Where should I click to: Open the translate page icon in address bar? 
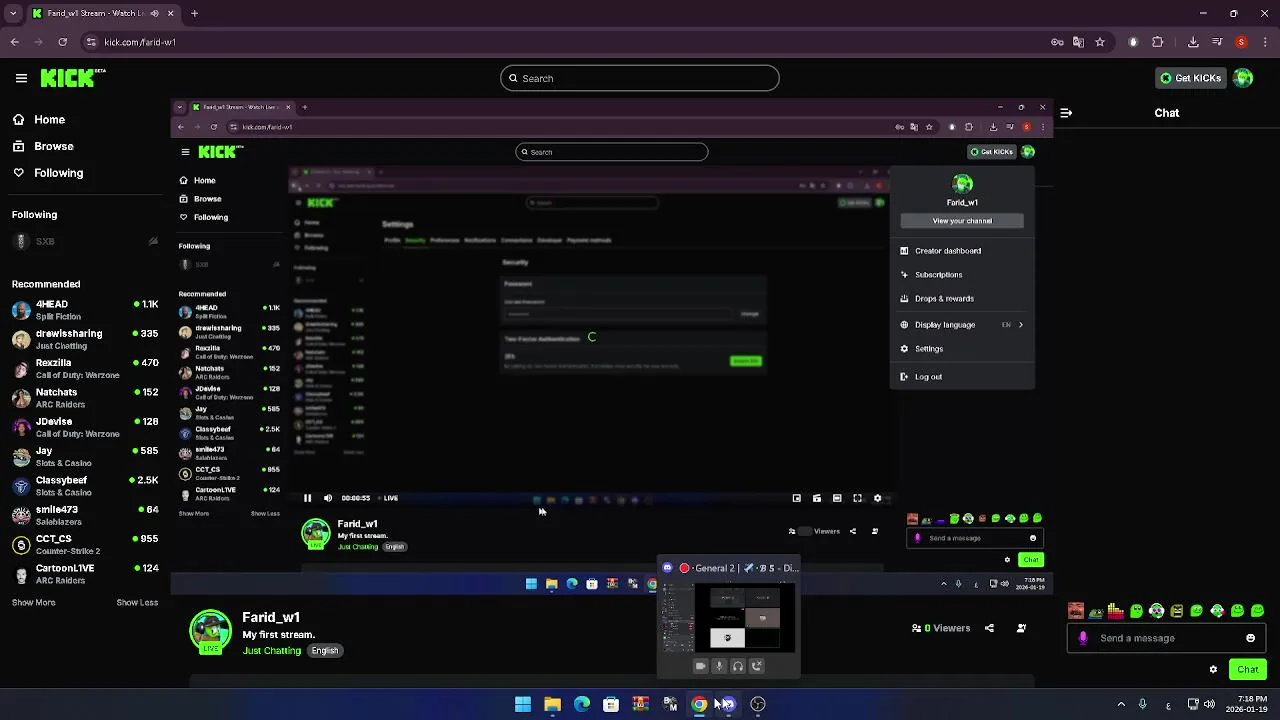[x=1078, y=42]
